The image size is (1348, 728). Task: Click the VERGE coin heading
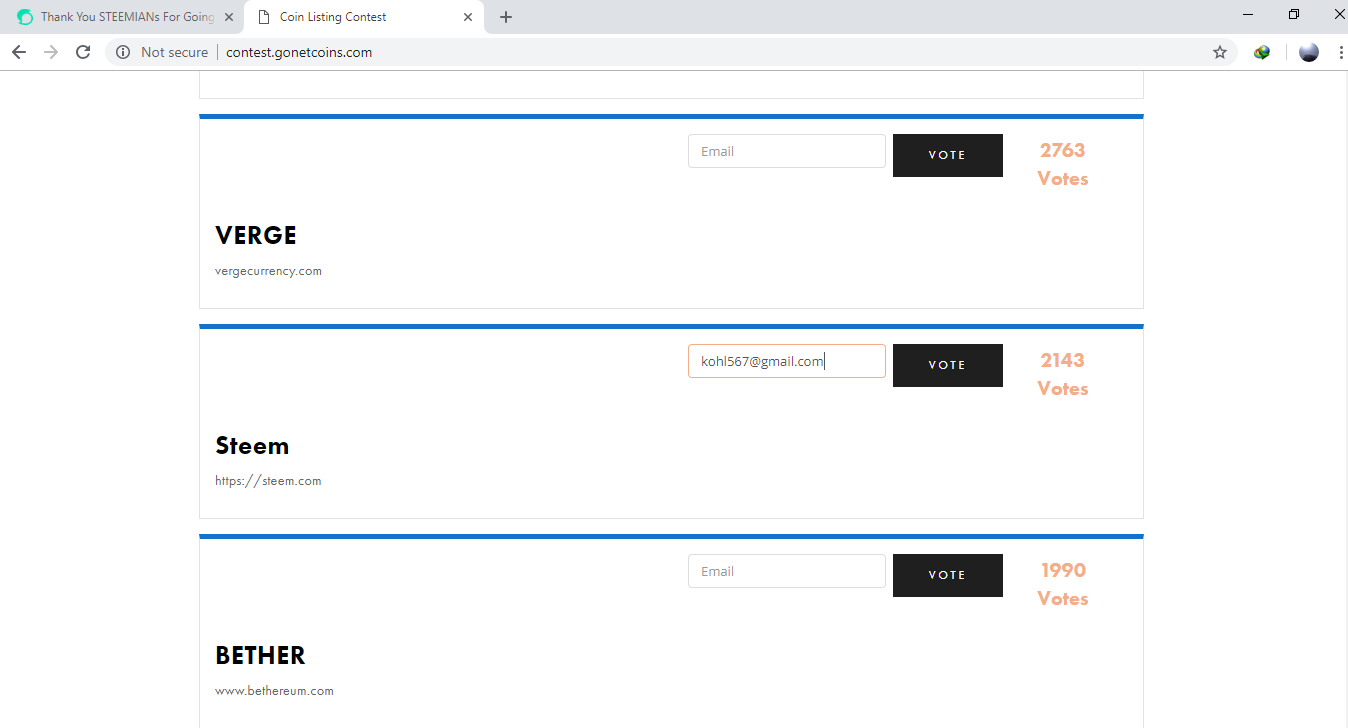pyautogui.click(x=256, y=236)
